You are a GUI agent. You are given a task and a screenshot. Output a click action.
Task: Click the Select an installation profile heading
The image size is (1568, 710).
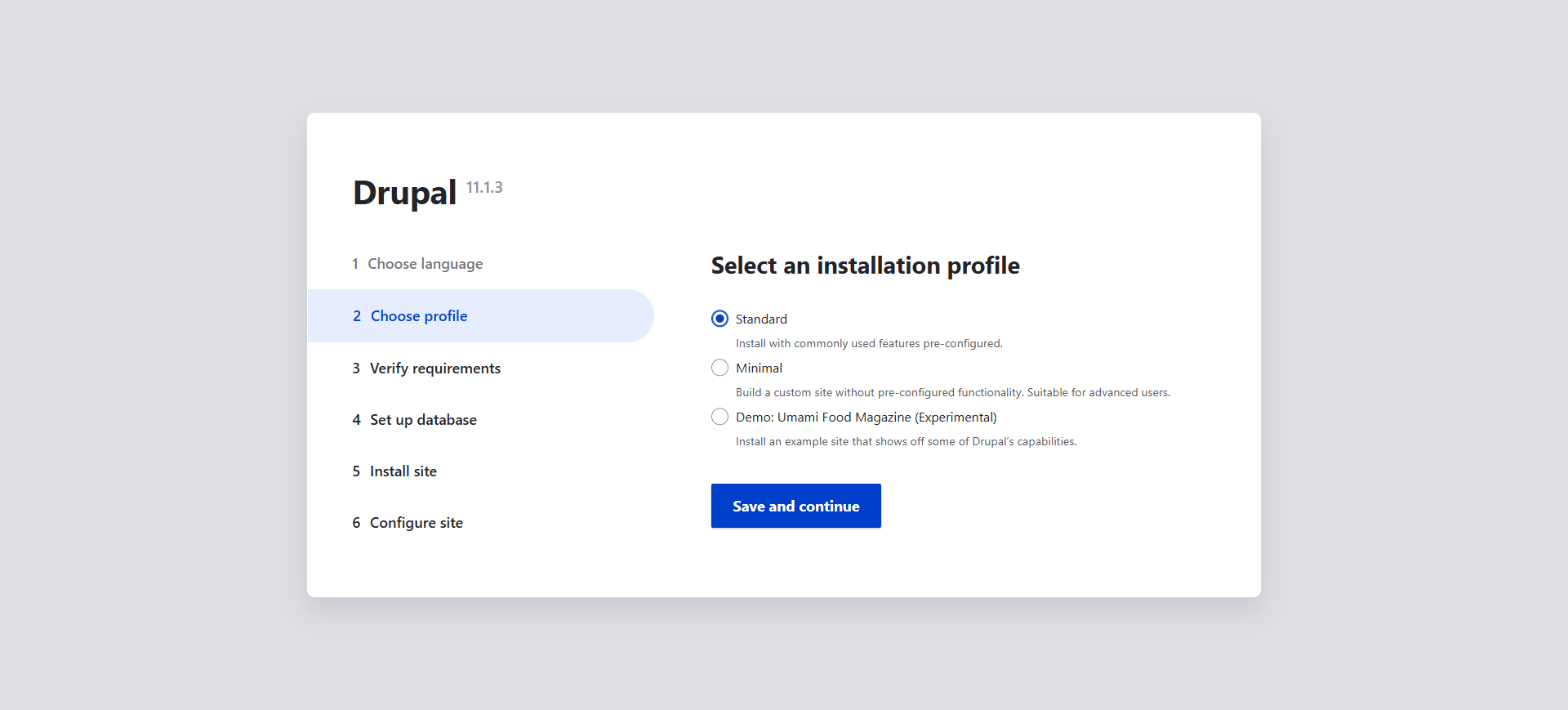pyautogui.click(x=865, y=266)
